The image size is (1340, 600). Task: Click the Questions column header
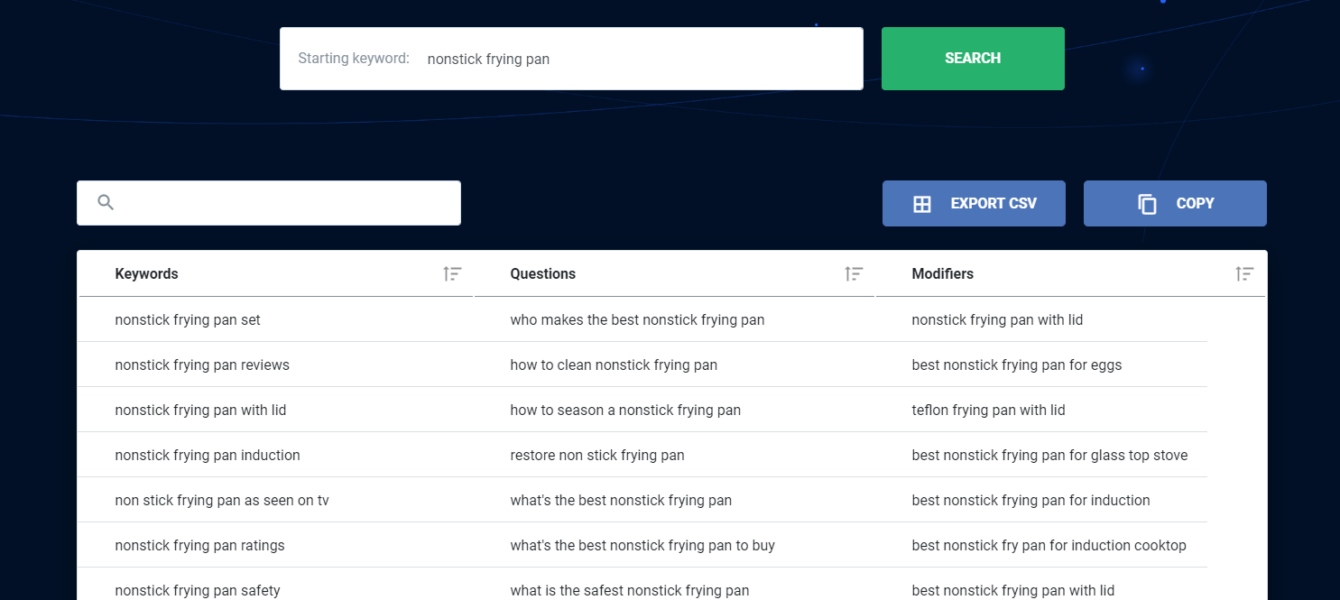[543, 273]
